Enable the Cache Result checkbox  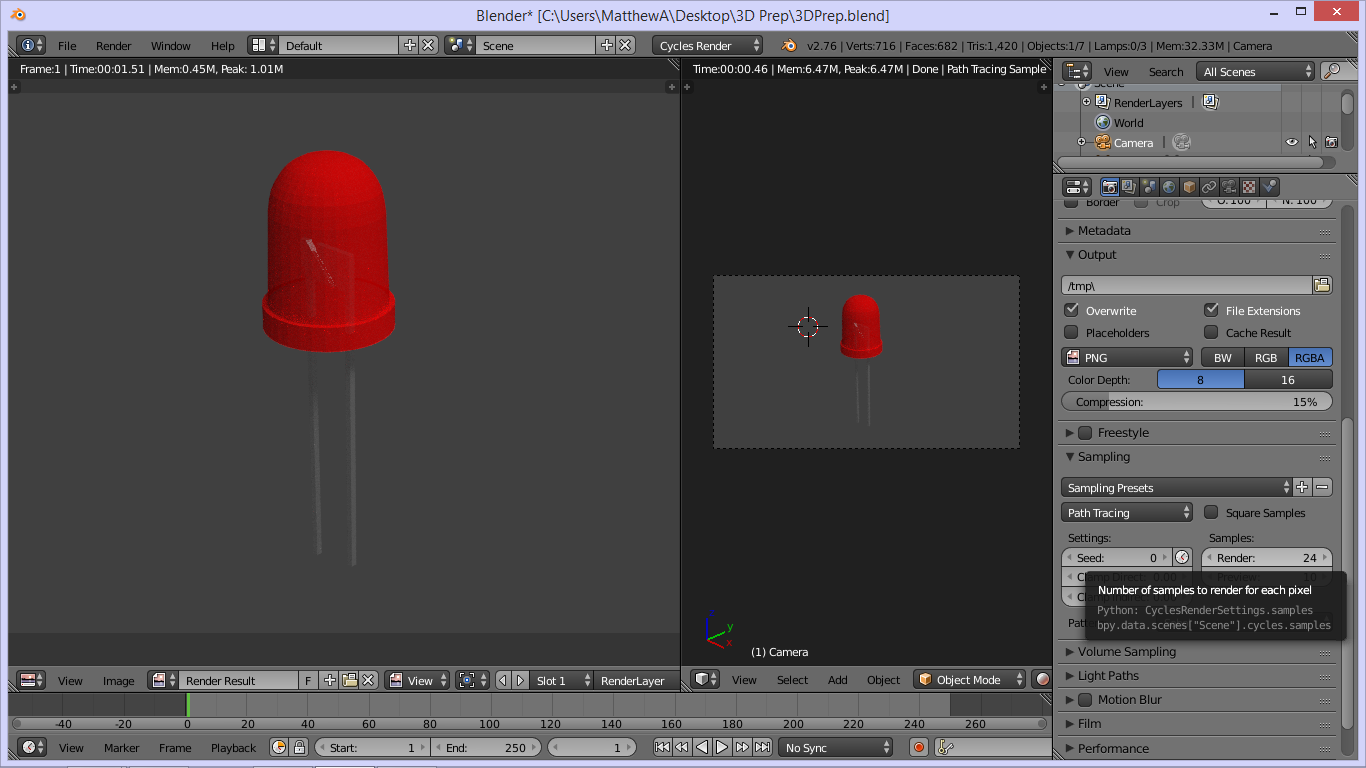[1211, 332]
